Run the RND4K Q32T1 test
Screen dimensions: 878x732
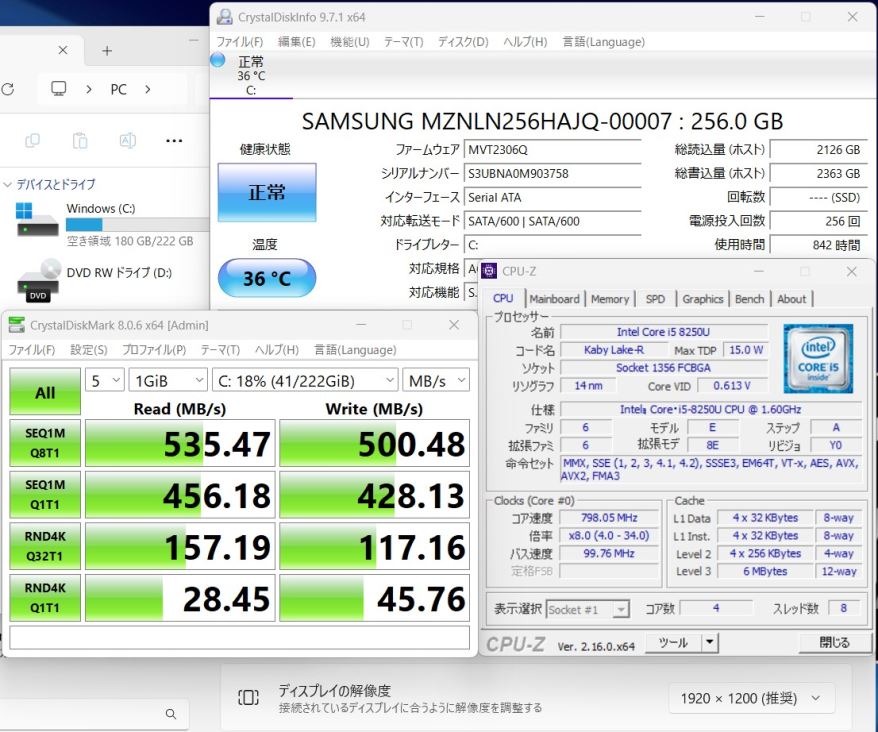click(45, 546)
